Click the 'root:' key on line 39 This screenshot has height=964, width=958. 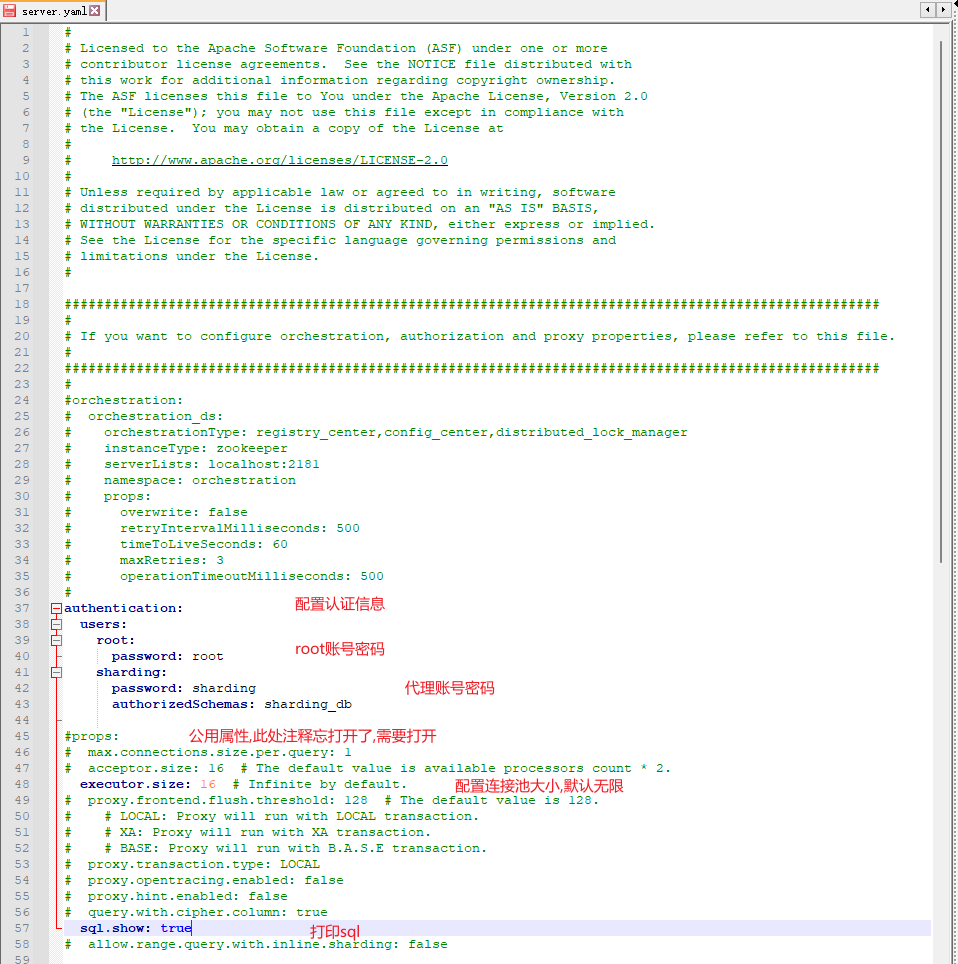pyautogui.click(x=115, y=640)
